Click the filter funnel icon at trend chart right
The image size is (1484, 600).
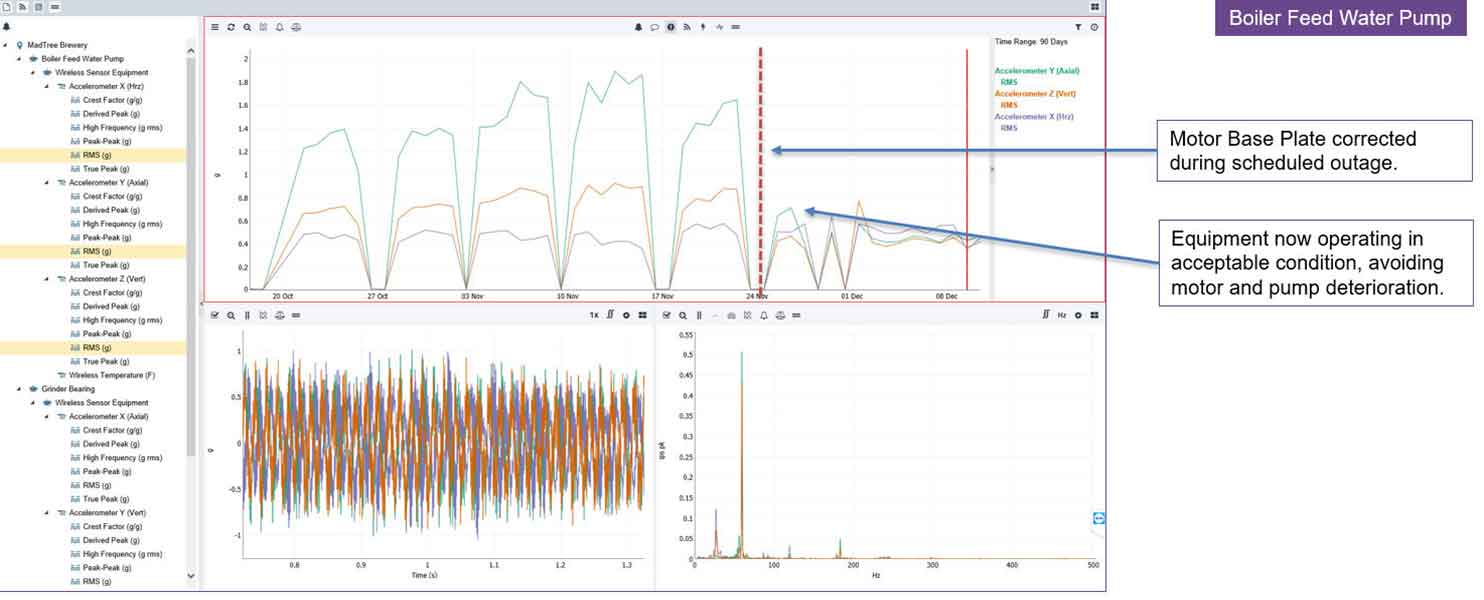coord(1078,27)
